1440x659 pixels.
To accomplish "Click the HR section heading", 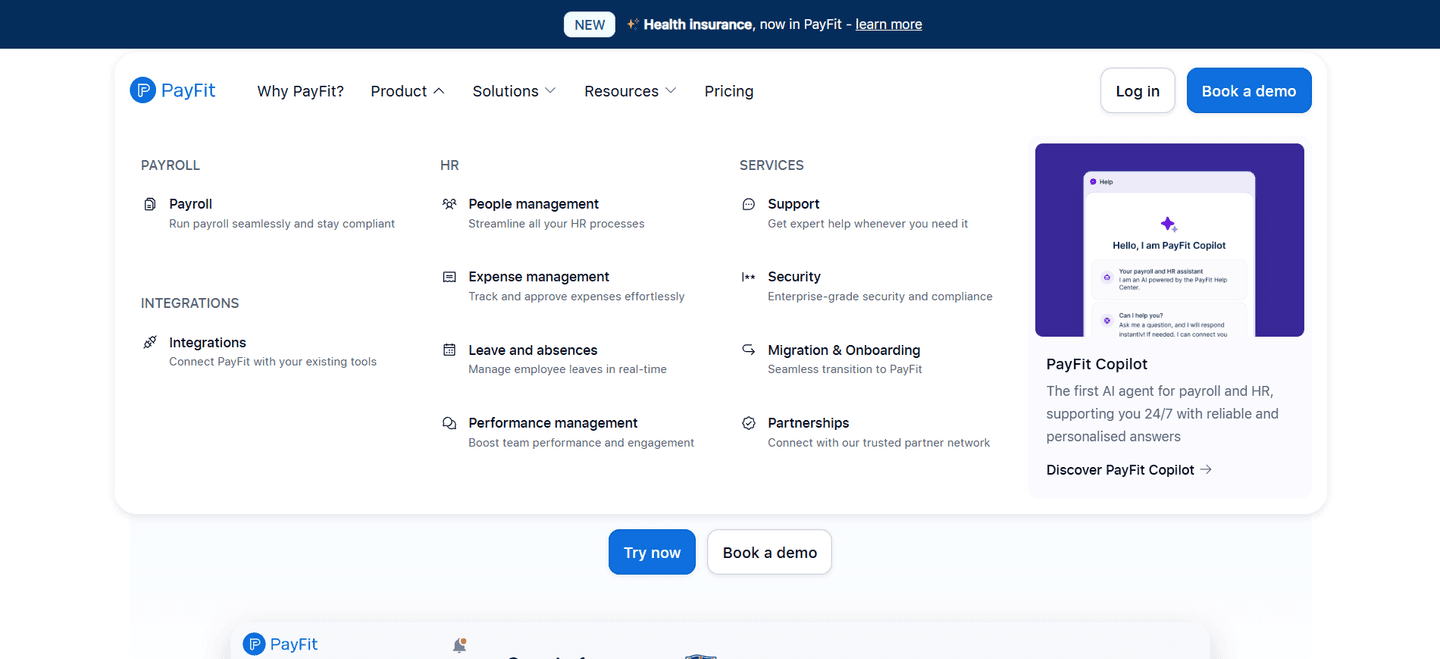I will [449, 165].
